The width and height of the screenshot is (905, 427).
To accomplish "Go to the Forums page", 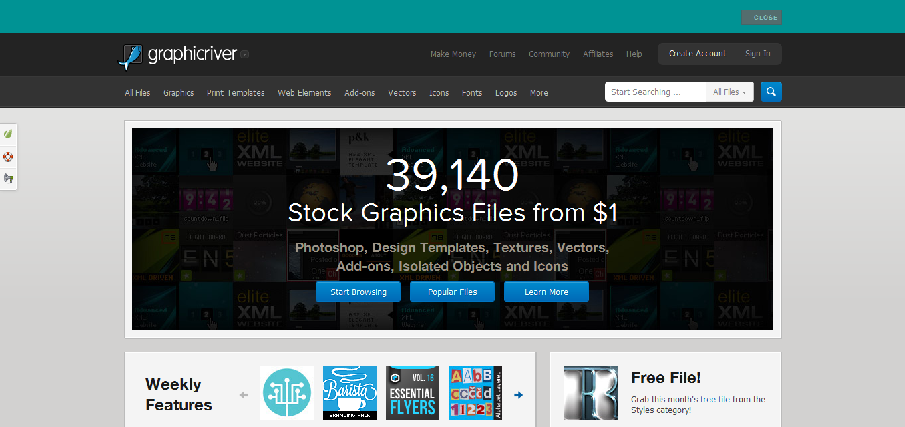I will tap(502, 54).
